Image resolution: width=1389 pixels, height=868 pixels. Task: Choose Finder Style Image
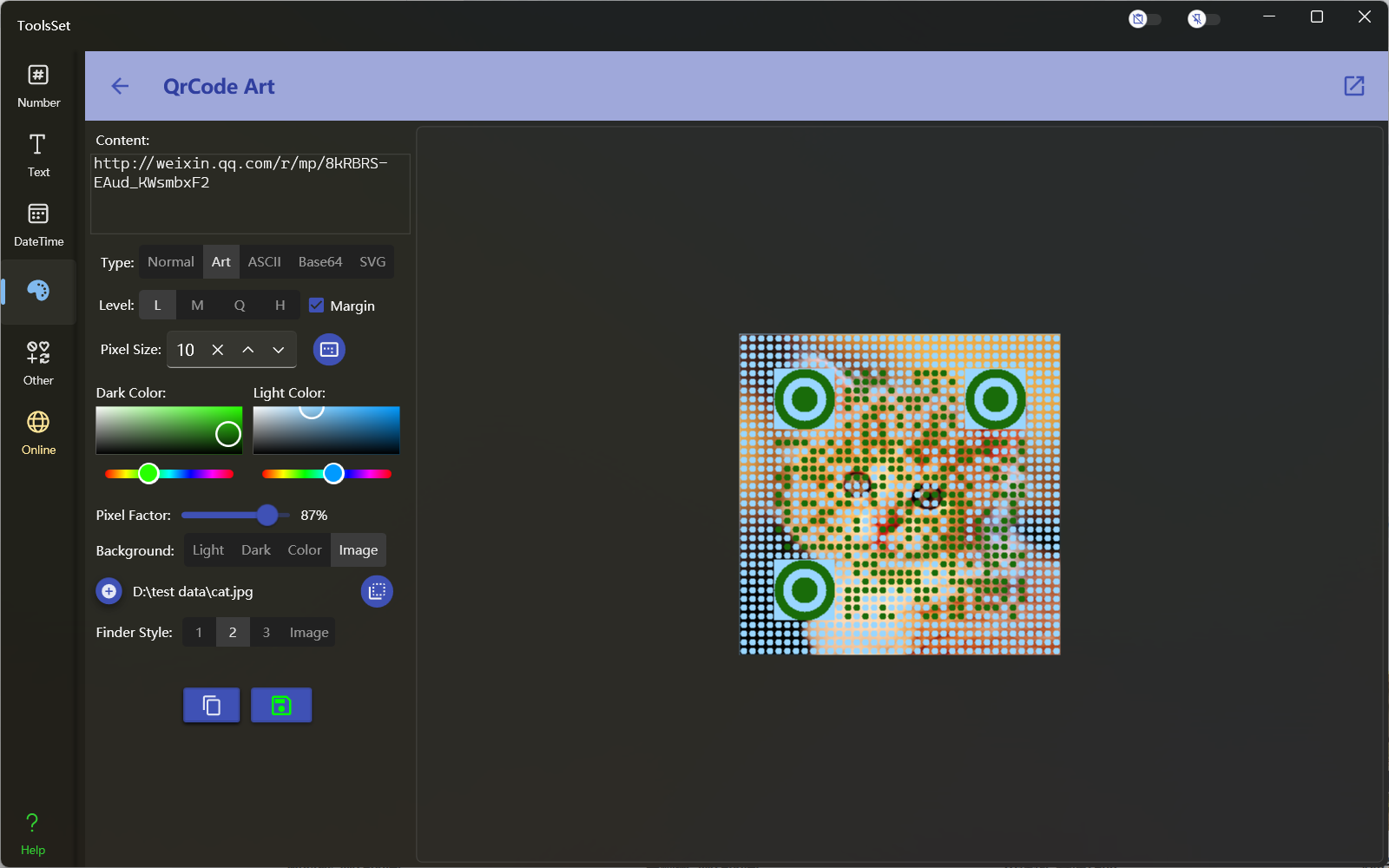point(309,633)
